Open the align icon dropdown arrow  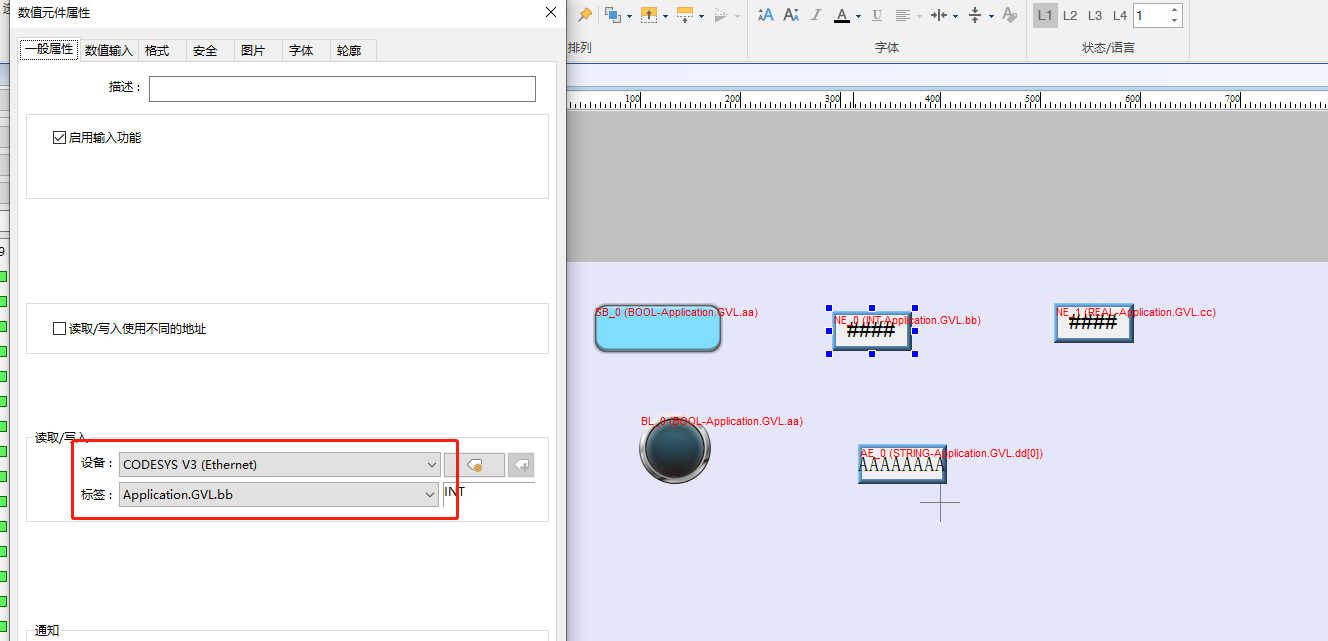click(x=664, y=16)
